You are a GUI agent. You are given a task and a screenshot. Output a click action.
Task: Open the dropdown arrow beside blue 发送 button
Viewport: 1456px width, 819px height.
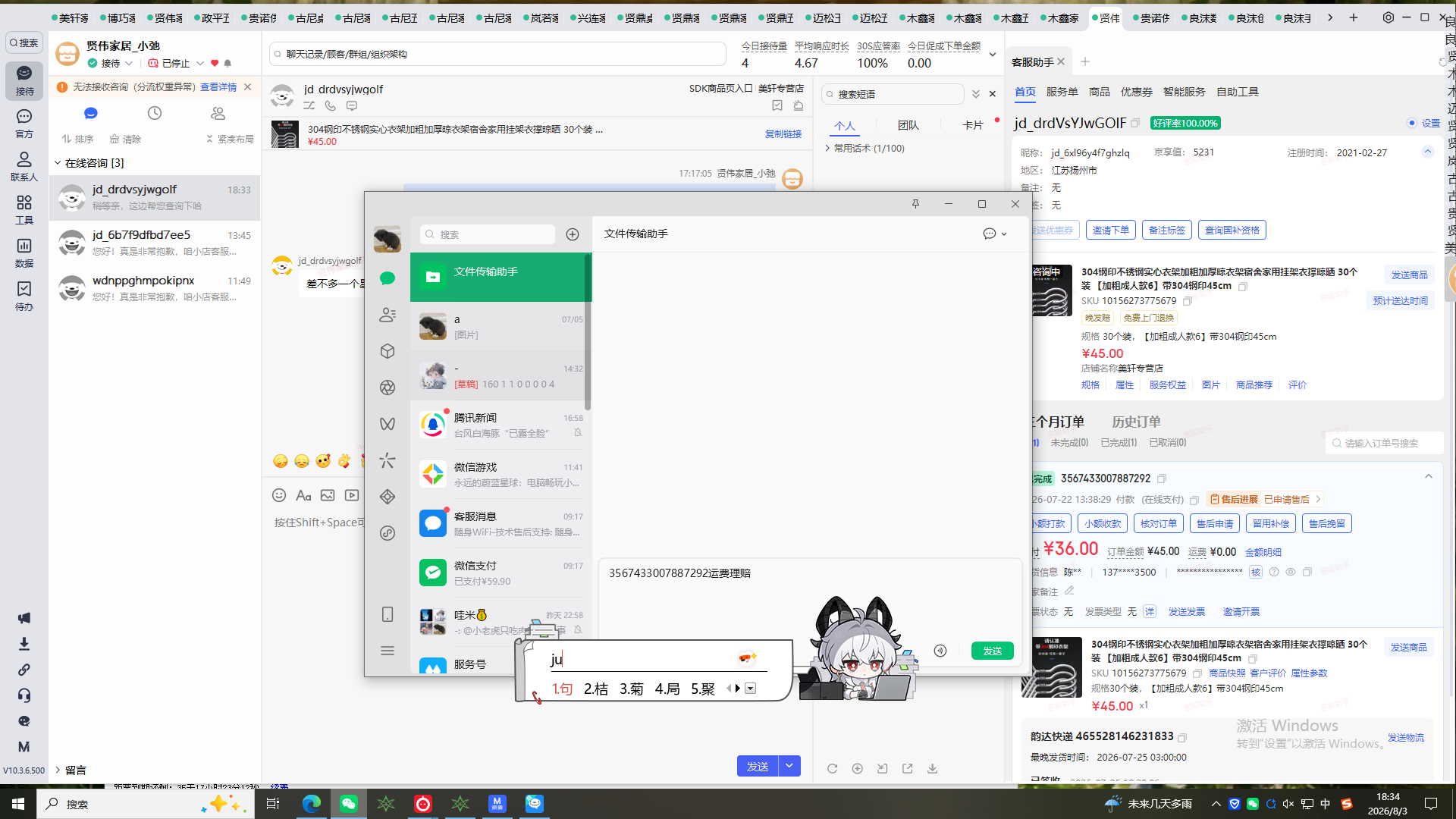(x=789, y=766)
